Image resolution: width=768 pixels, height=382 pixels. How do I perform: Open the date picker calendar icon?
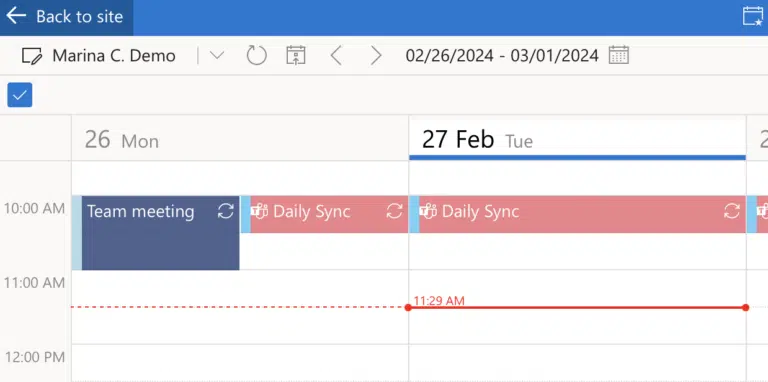(619, 55)
